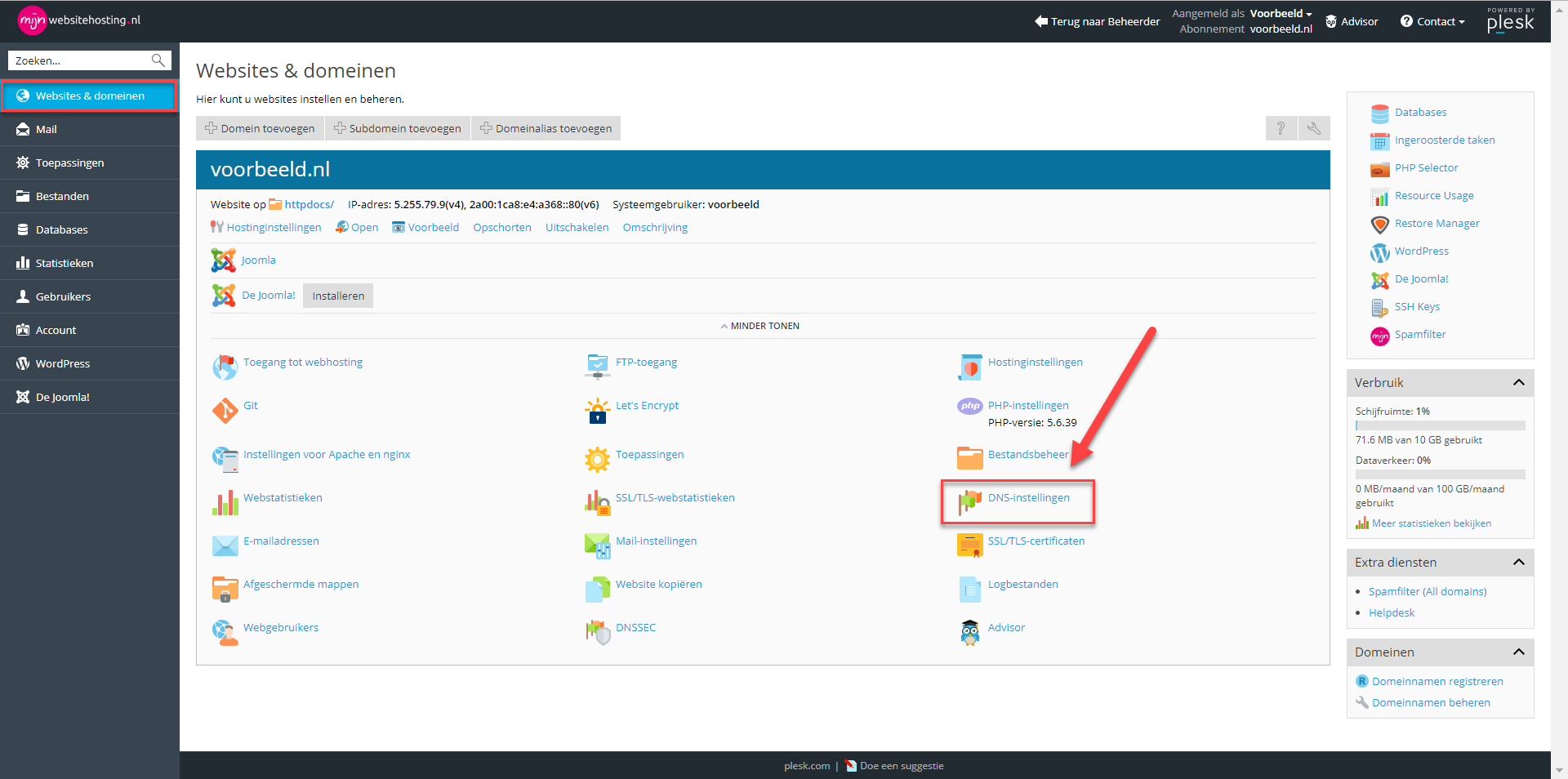1568x779 pixels.
Task: Open the FTP-toegang icon
Action: [x=597, y=367]
